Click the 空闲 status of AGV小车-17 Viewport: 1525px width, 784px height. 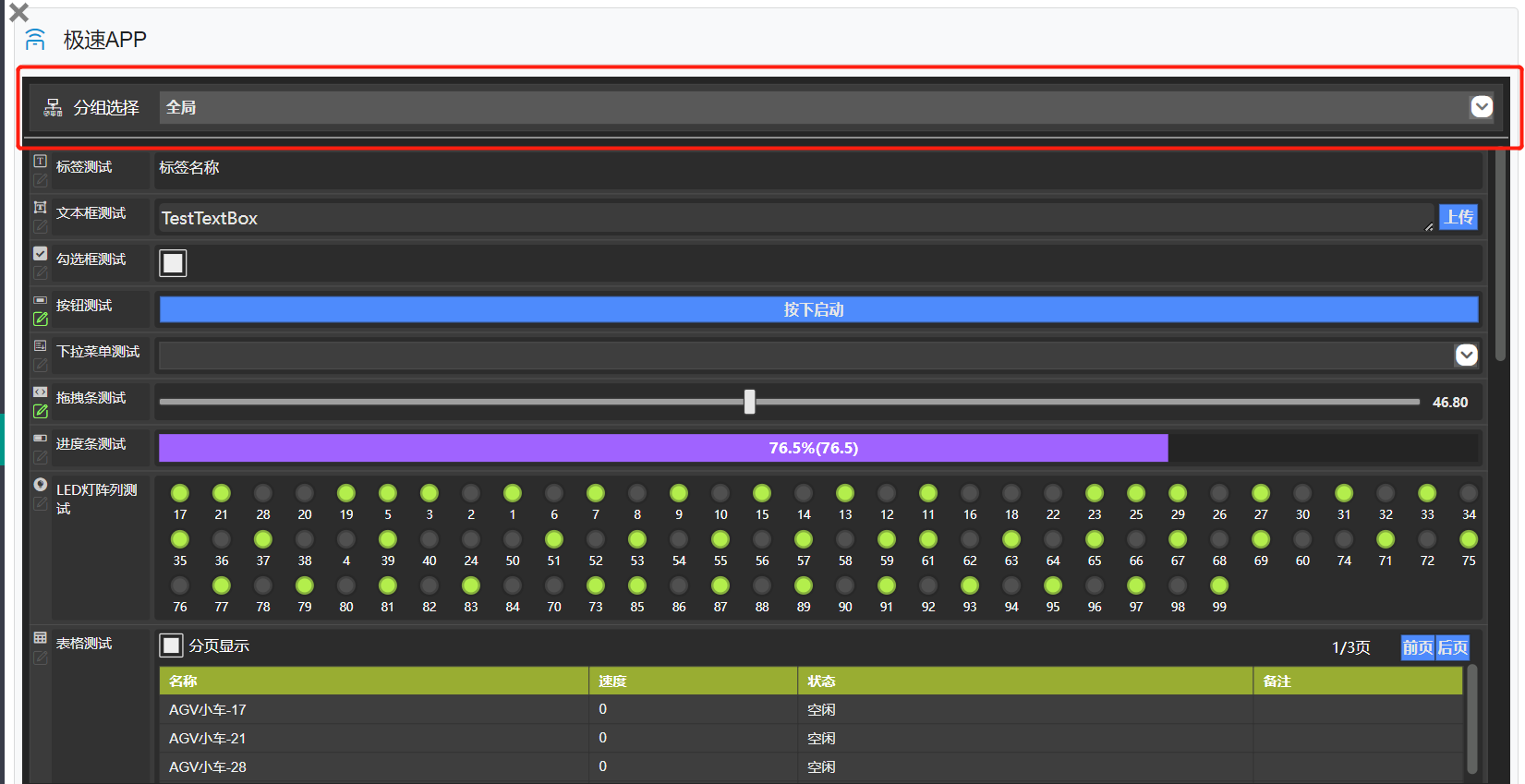[x=821, y=709]
